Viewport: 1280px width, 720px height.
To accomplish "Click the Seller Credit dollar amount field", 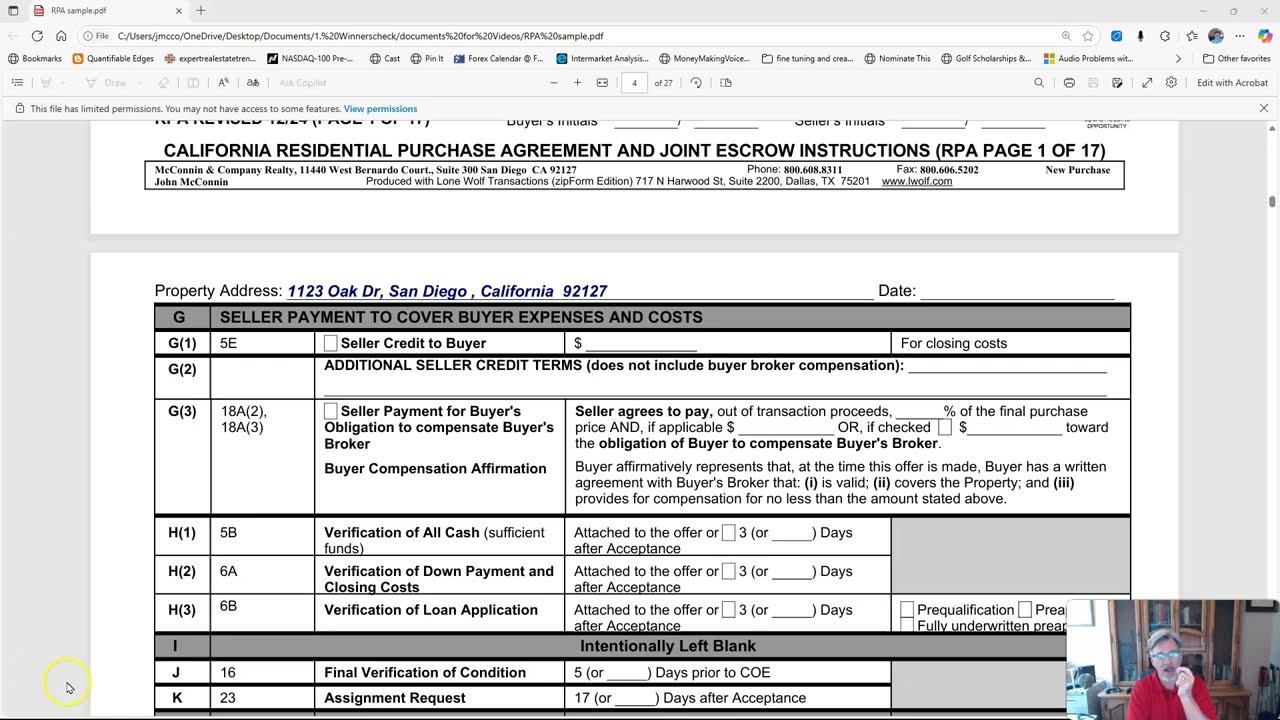I will 640,343.
